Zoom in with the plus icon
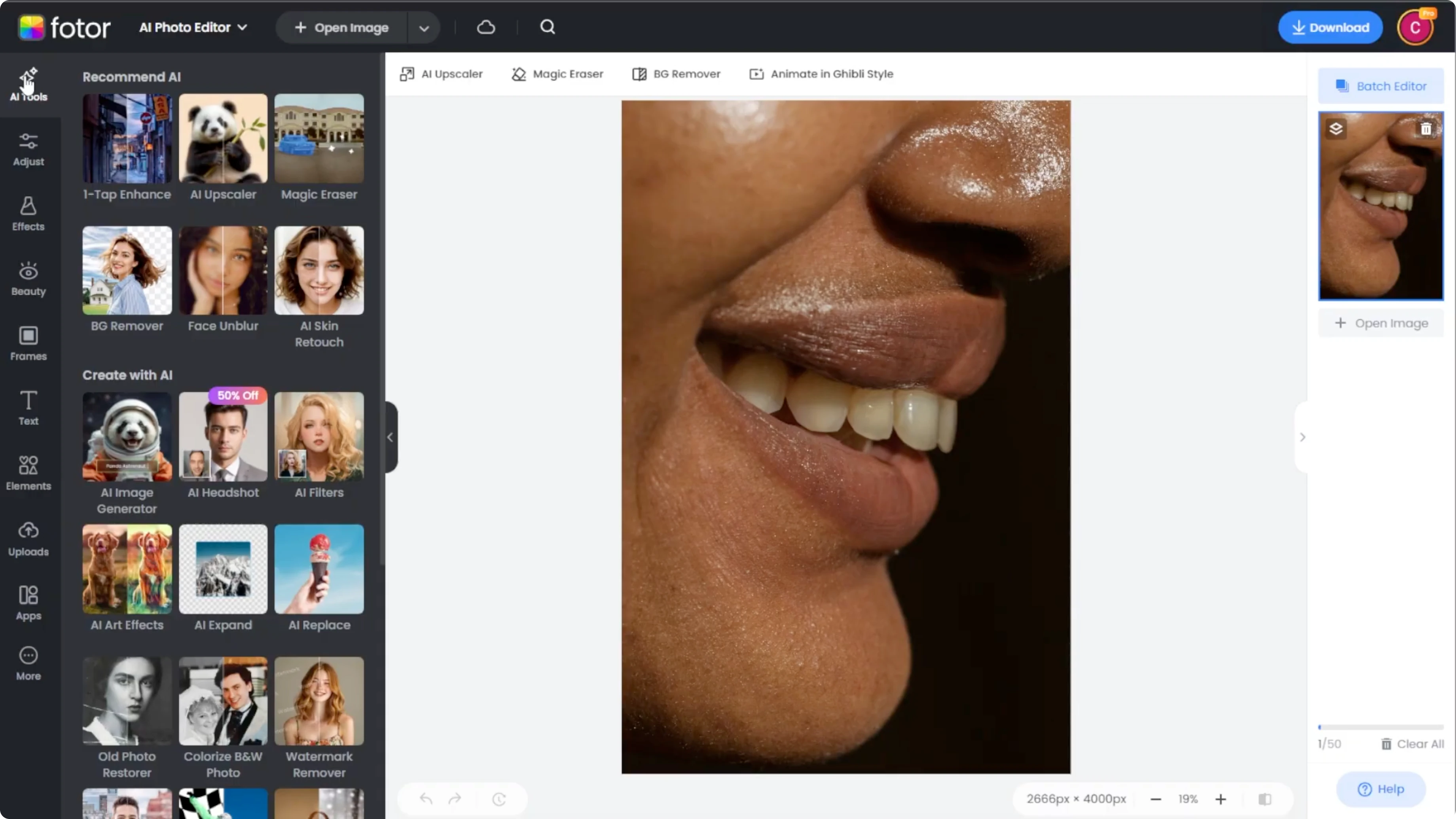 (1221, 799)
